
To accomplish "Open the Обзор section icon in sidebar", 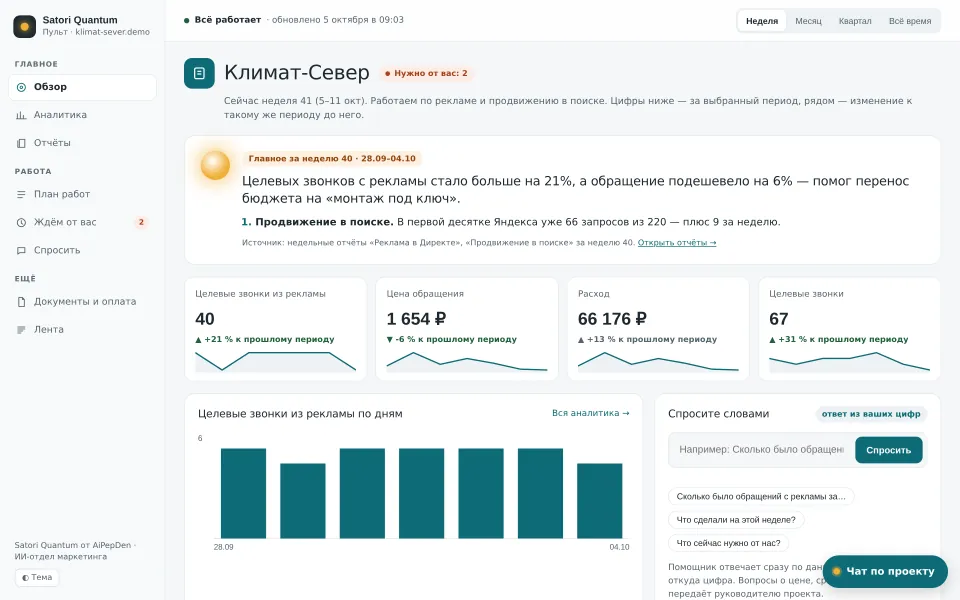I will click(21, 87).
